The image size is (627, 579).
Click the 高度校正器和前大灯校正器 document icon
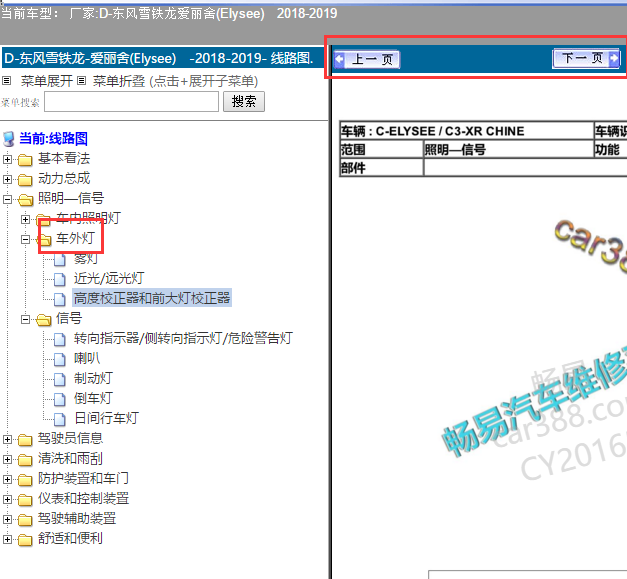pos(60,299)
